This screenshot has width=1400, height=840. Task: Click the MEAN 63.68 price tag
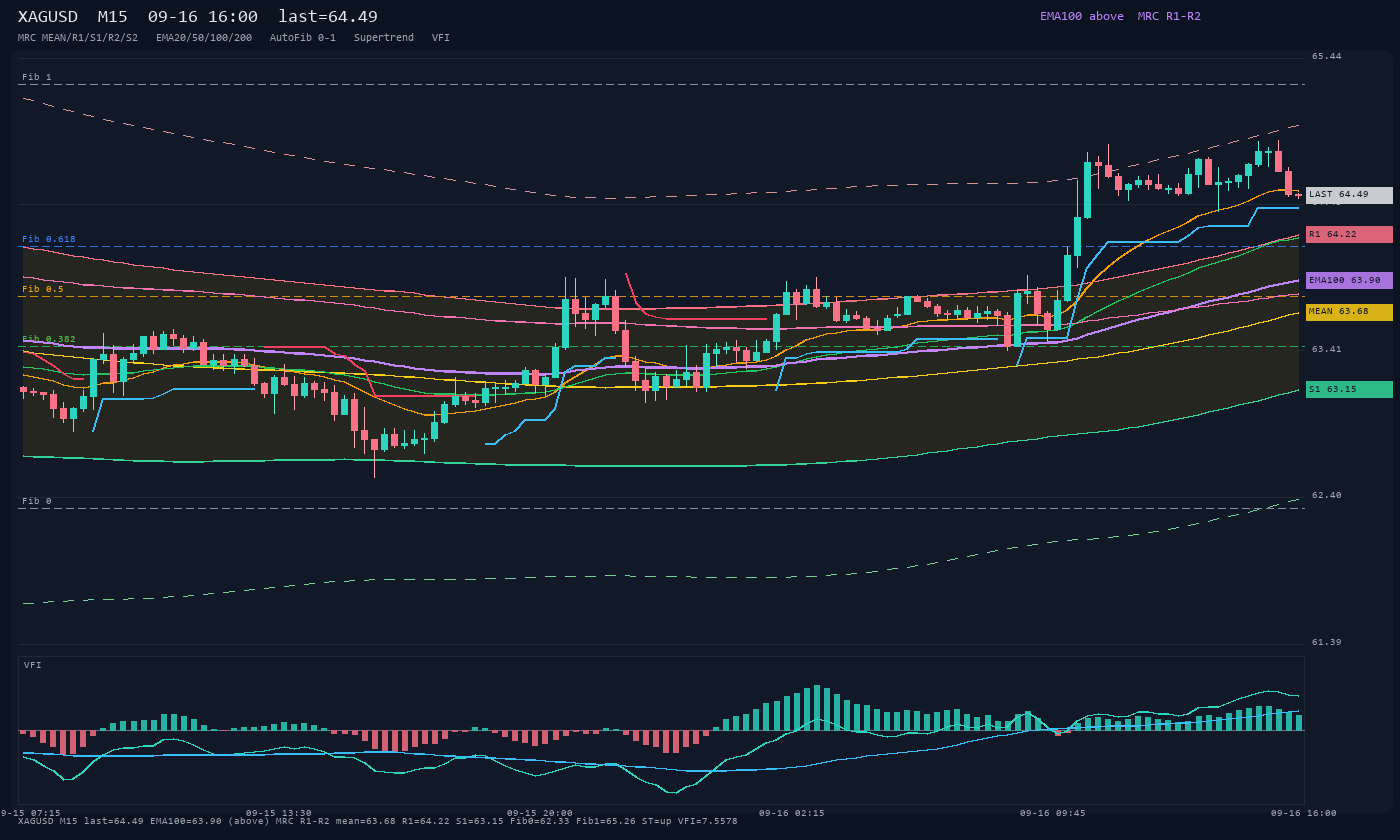tap(1349, 312)
